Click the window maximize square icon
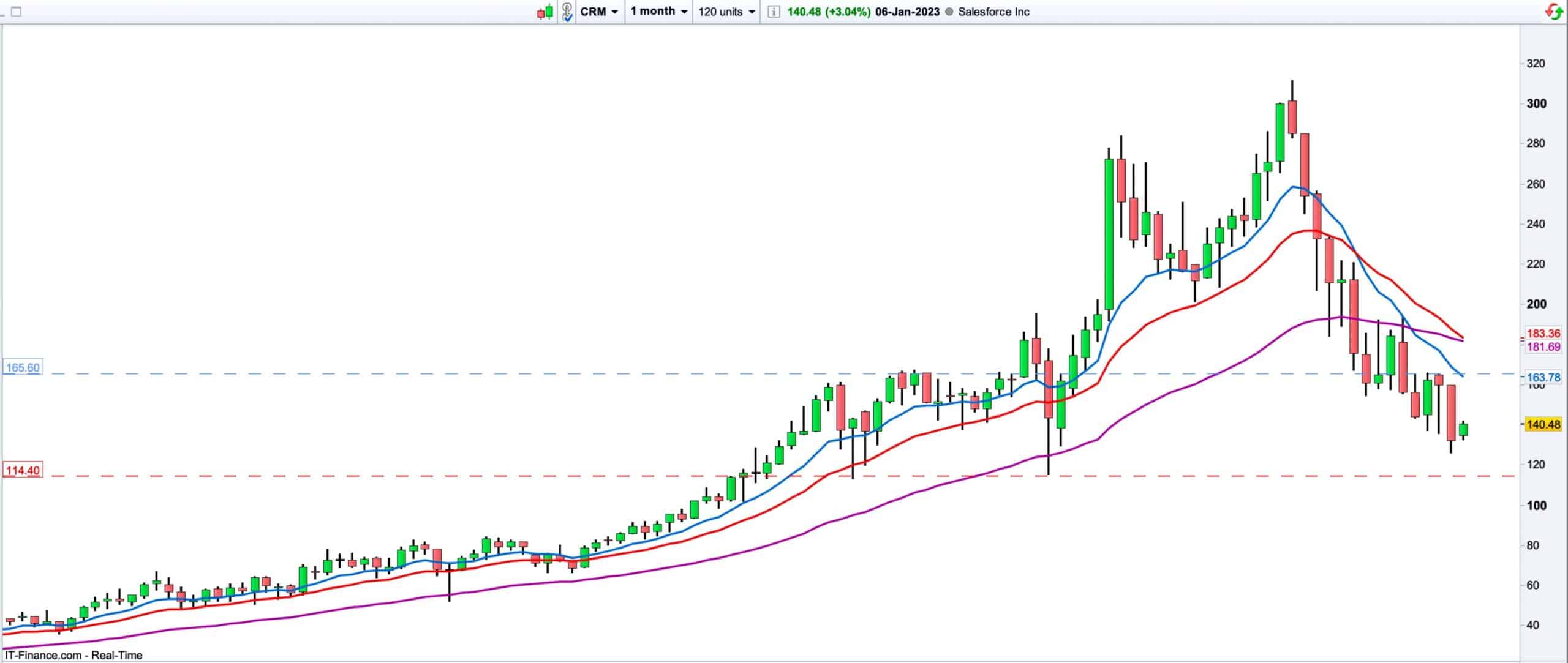The width and height of the screenshot is (1568, 663). click(16, 12)
